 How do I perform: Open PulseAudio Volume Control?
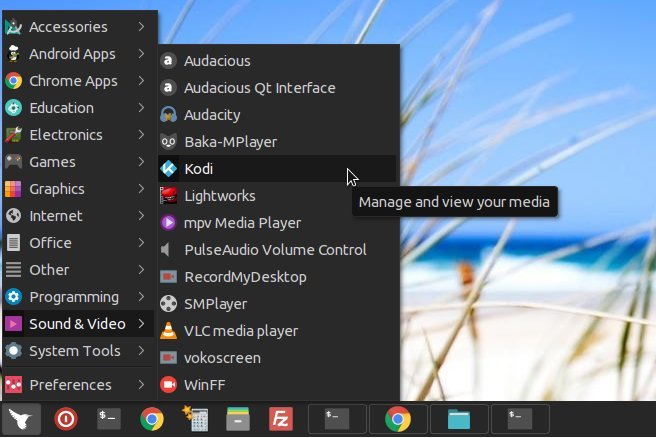click(x=277, y=250)
